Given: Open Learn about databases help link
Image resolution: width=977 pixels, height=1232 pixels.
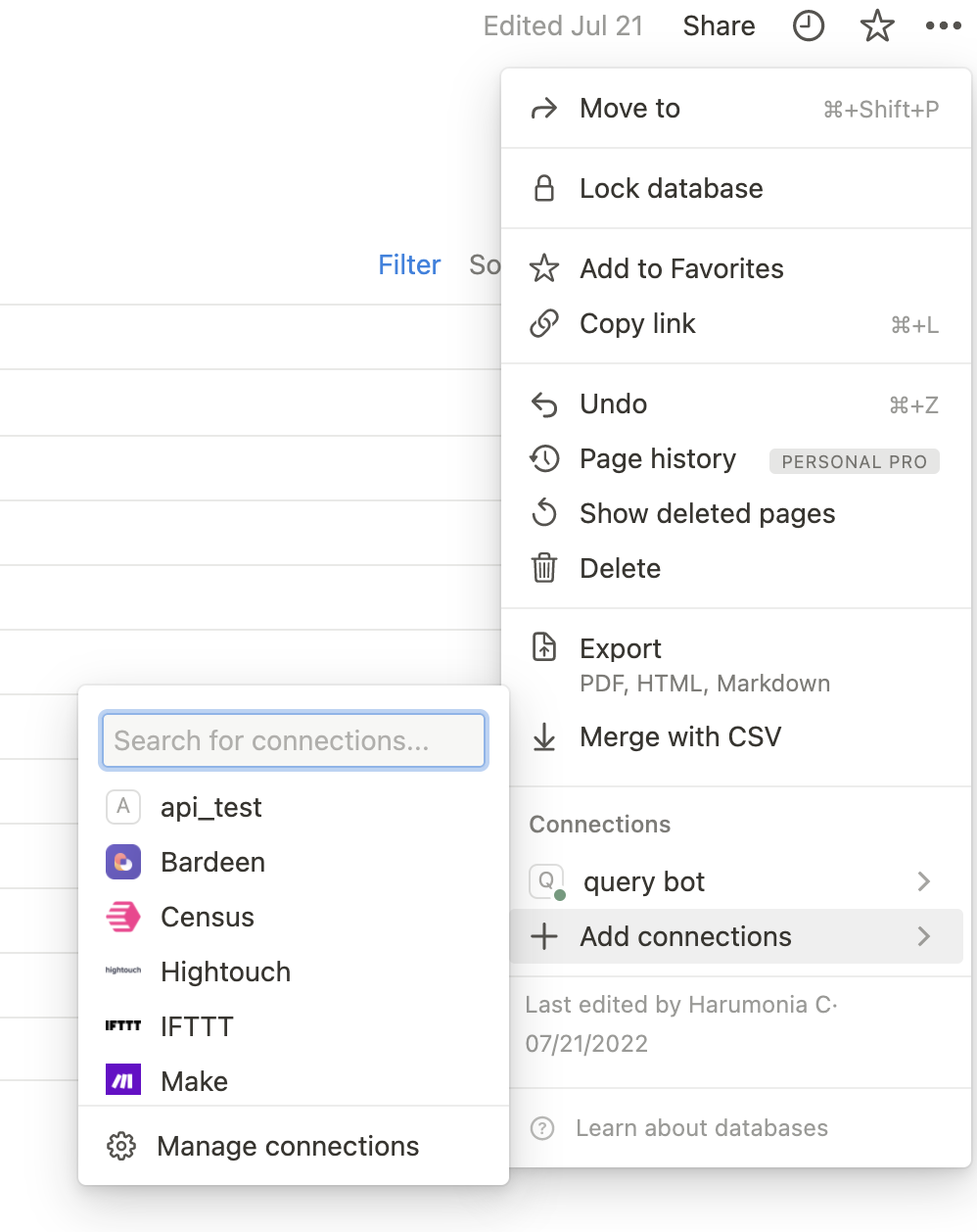Looking at the screenshot, I should 701,1128.
